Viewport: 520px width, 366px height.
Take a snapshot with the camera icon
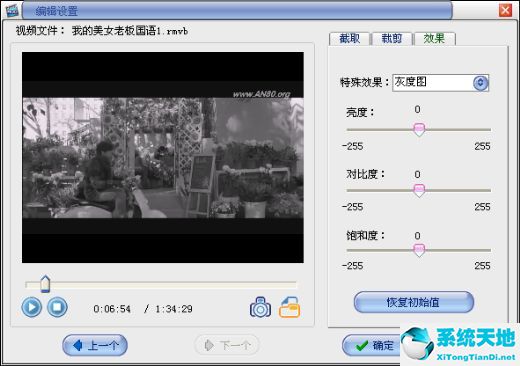click(260, 307)
